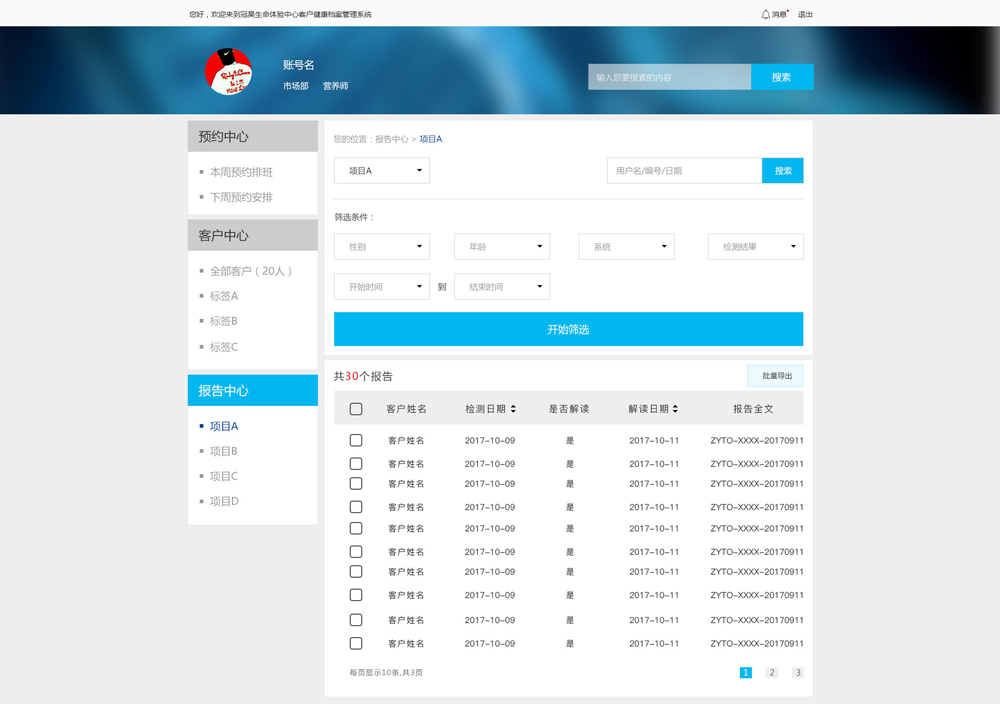Click the user avatar picture
Image resolution: width=1000 pixels, height=704 pixels.
(228, 71)
